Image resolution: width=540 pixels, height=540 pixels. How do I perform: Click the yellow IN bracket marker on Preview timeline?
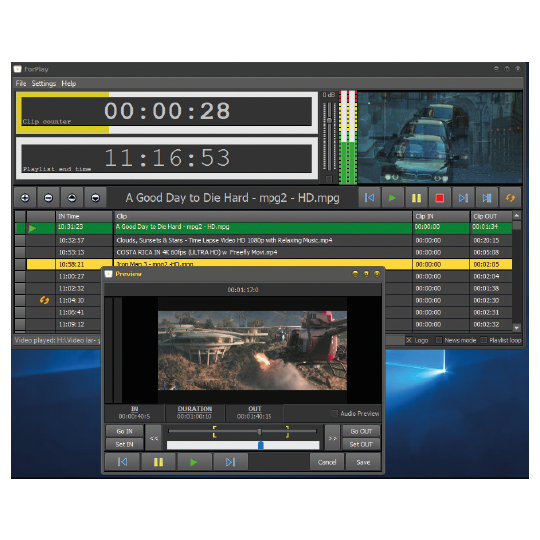(x=214, y=432)
